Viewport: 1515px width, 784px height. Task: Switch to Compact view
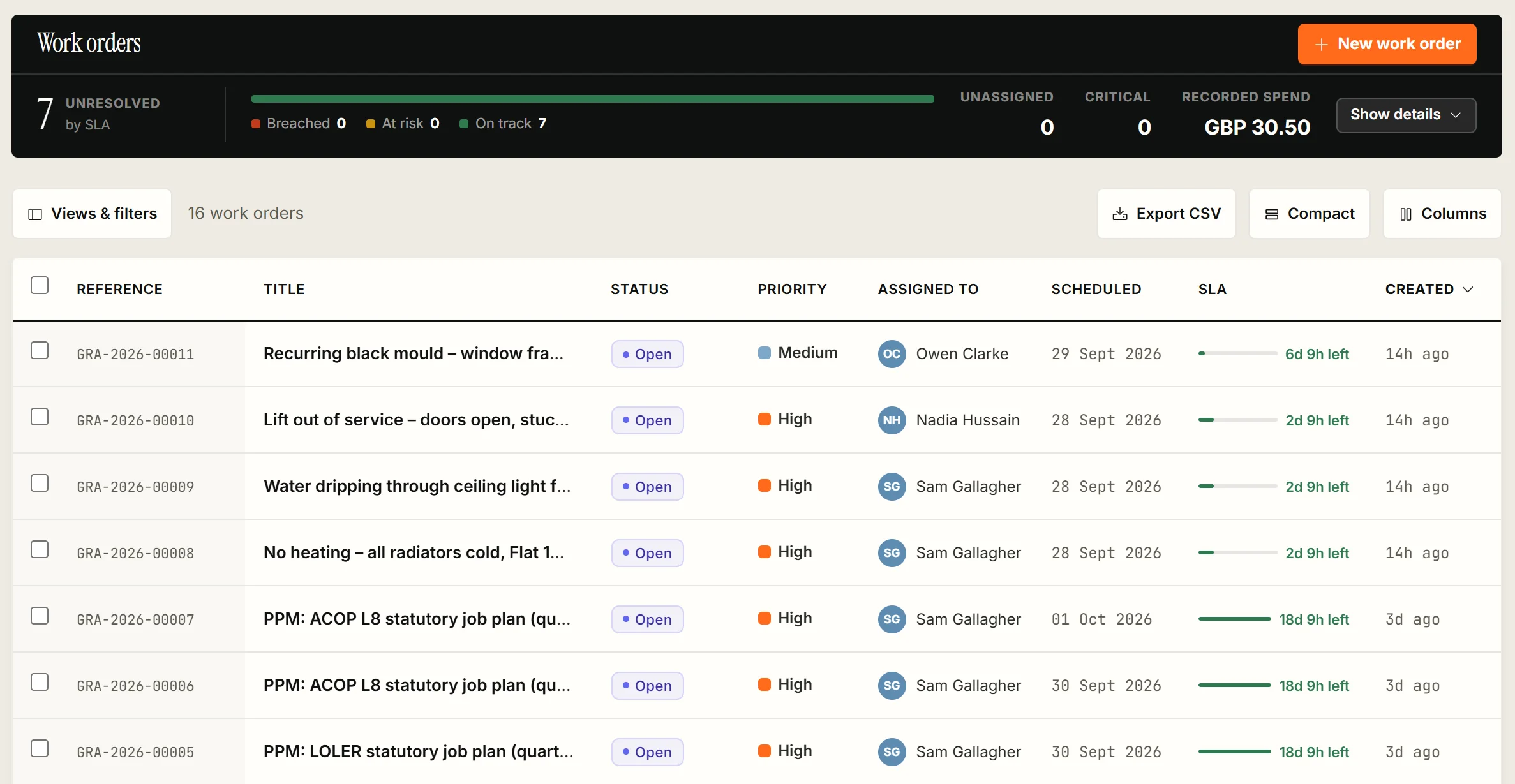[1310, 214]
